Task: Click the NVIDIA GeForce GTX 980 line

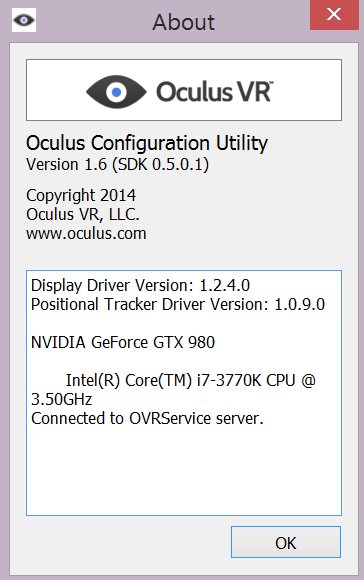Action: pyautogui.click(x=123, y=342)
